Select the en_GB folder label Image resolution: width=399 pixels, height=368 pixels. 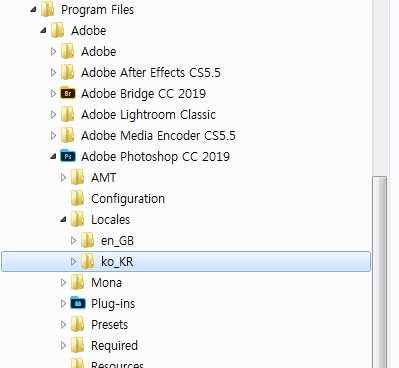(x=117, y=241)
